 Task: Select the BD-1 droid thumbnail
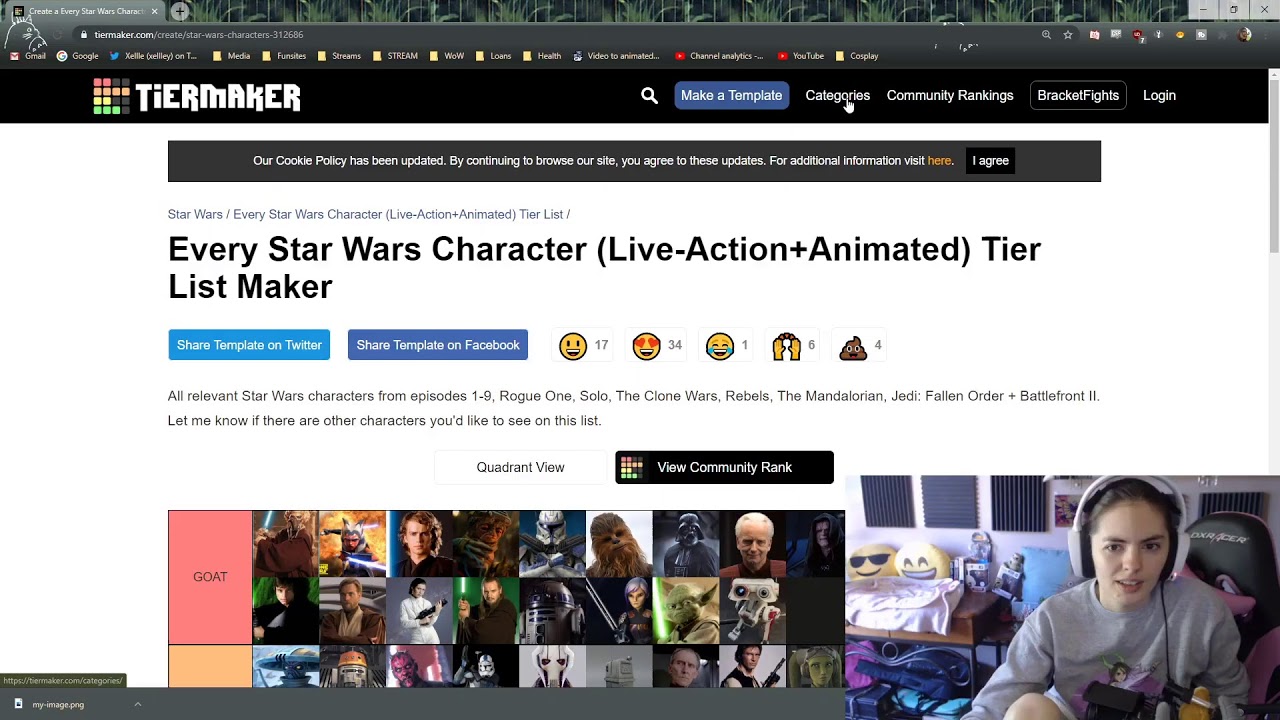pyautogui.click(x=753, y=611)
